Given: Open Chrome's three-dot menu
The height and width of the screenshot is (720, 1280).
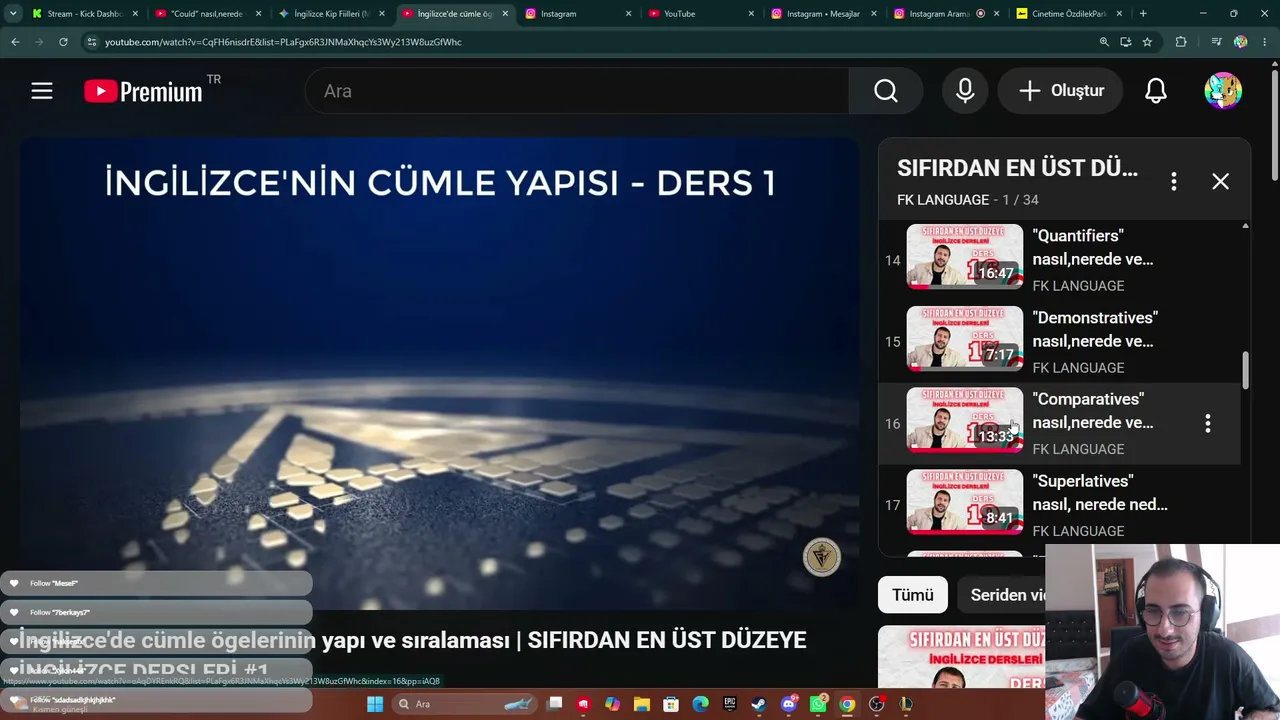Looking at the screenshot, I should coord(1265,42).
